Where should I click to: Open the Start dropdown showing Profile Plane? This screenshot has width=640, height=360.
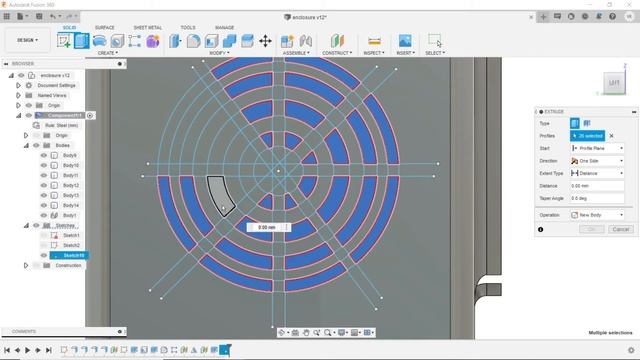coord(597,148)
